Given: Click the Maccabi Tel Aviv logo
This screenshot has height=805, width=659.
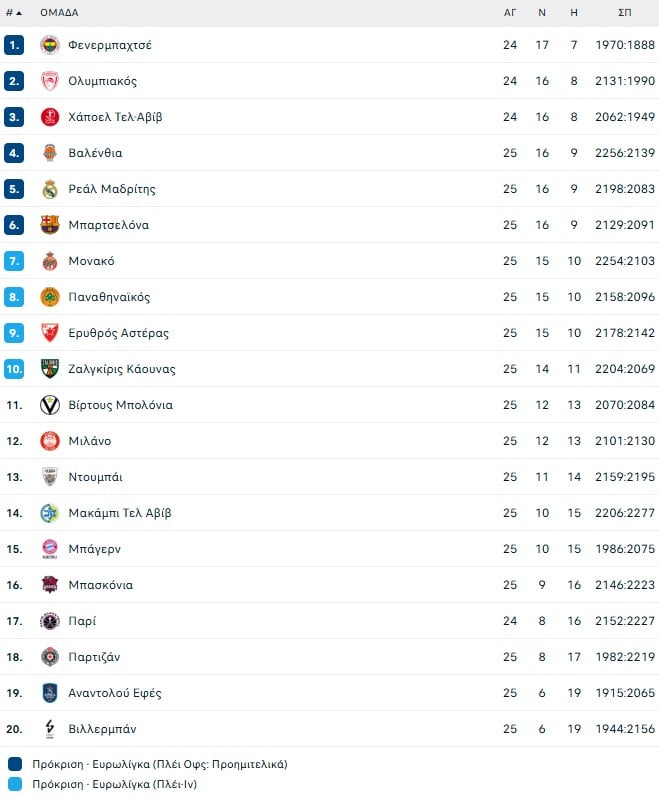Looking at the screenshot, I should coord(50,513).
